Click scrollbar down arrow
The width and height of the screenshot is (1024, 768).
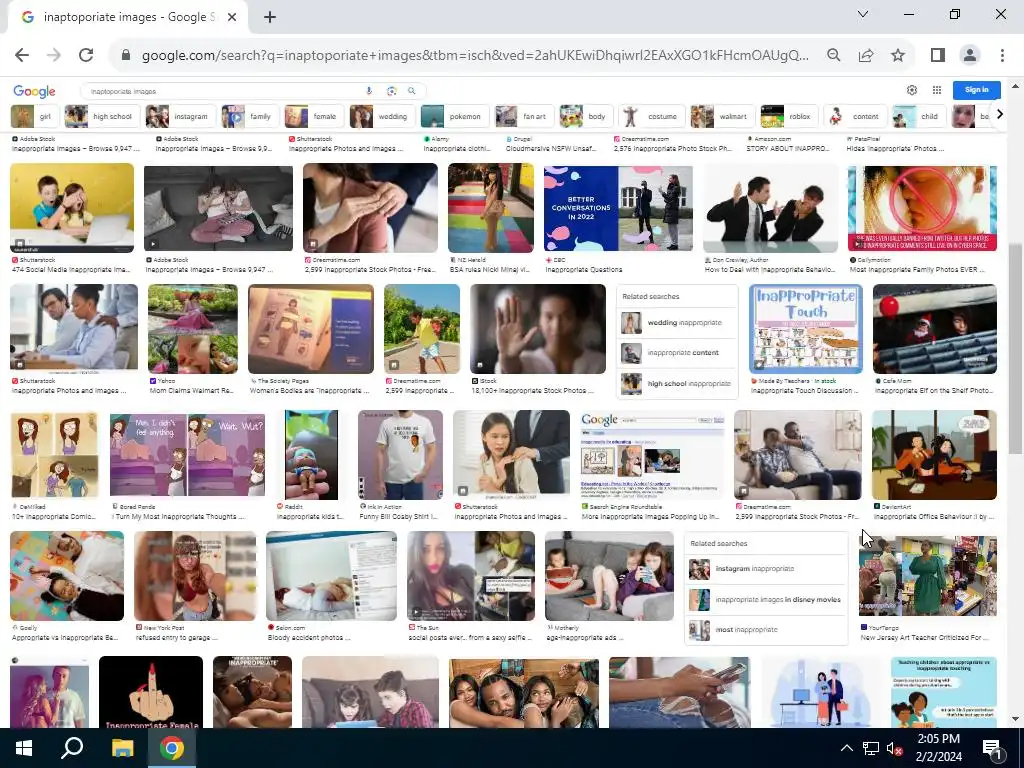pos(1016,719)
